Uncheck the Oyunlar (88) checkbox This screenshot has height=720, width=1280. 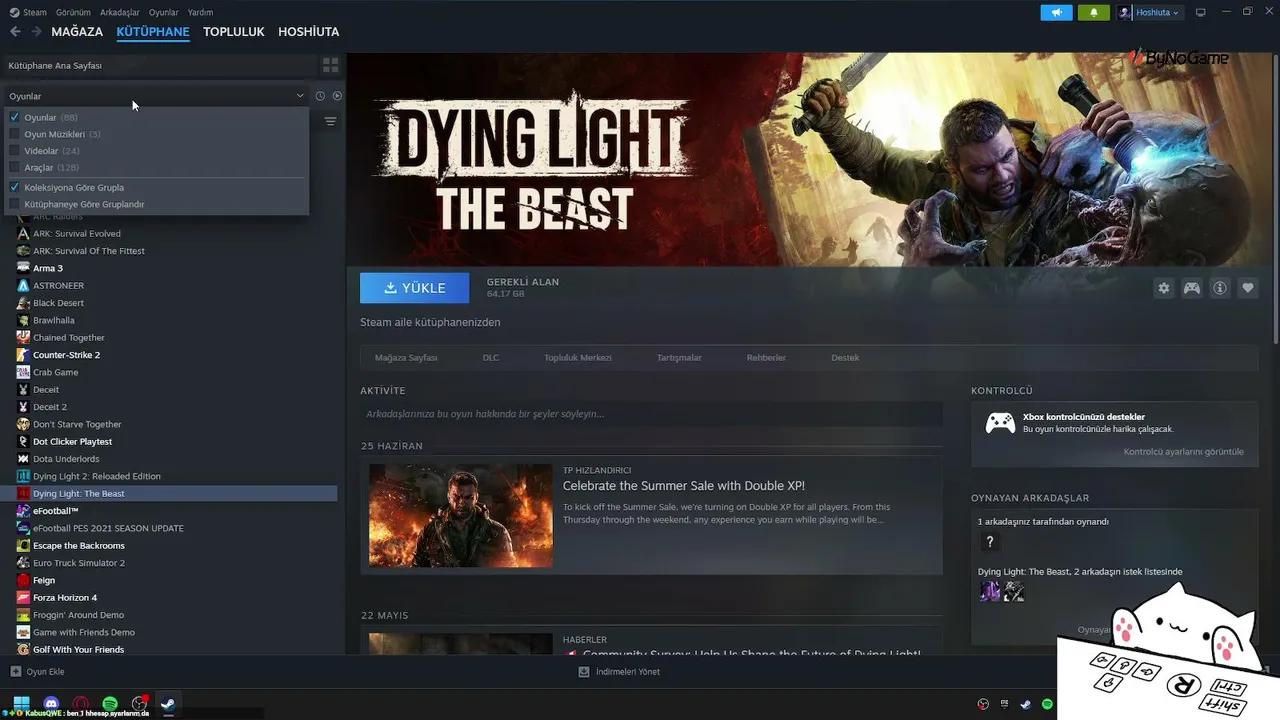point(15,117)
